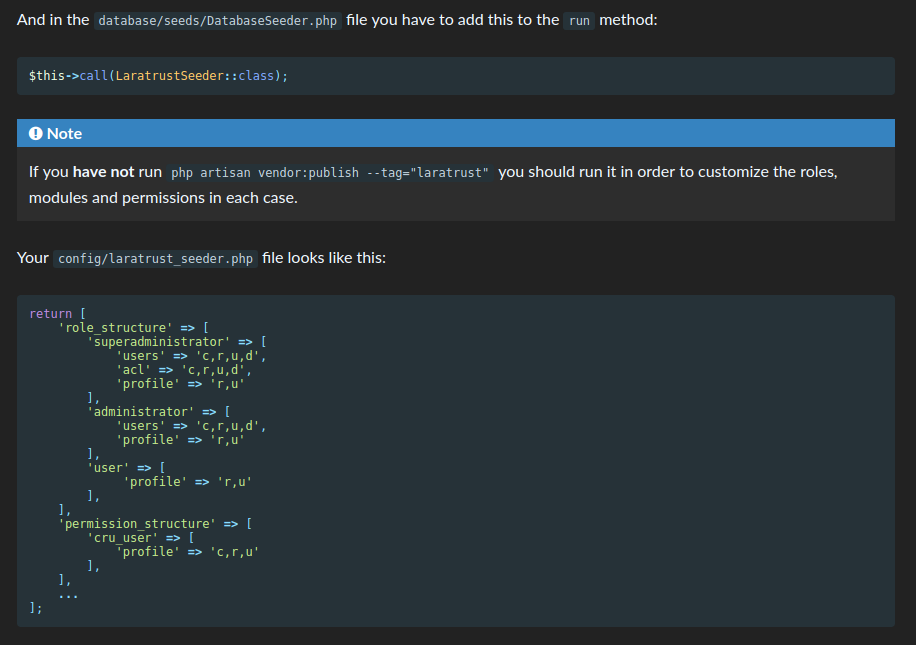The image size is (916, 645).
Task: Click the $this->call method line
Action: point(160,75)
